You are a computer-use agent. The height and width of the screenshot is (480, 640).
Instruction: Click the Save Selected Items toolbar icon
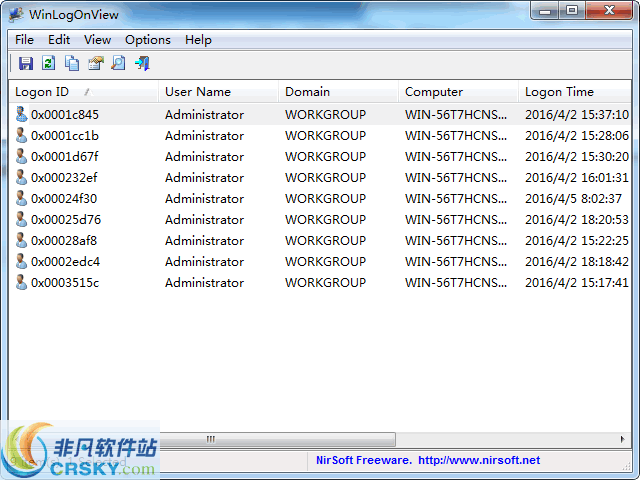[x=26, y=64]
